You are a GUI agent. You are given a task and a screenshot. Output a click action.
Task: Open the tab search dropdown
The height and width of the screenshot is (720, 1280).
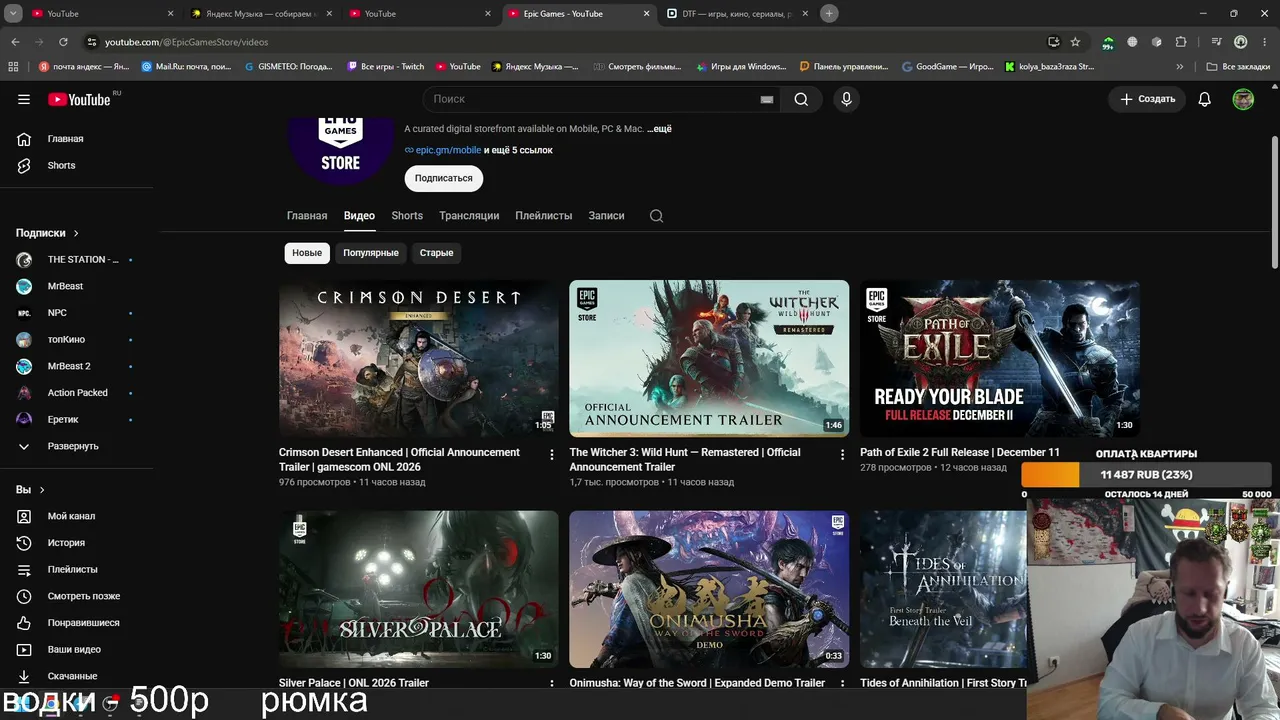point(15,13)
